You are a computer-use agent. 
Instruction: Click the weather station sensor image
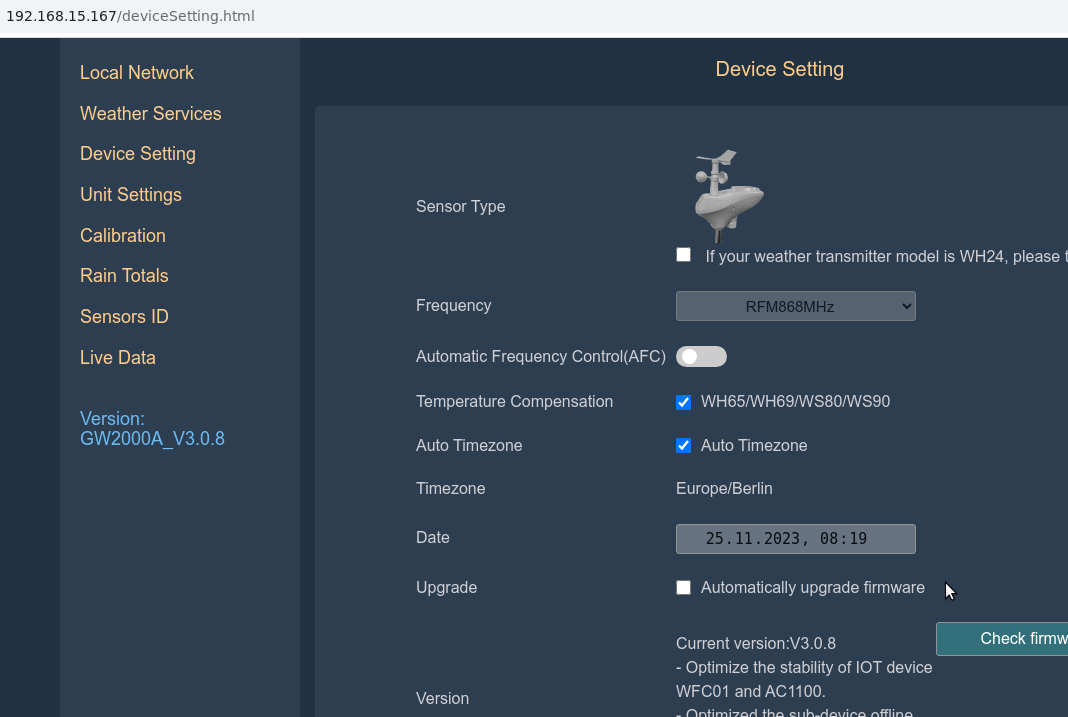pos(728,196)
